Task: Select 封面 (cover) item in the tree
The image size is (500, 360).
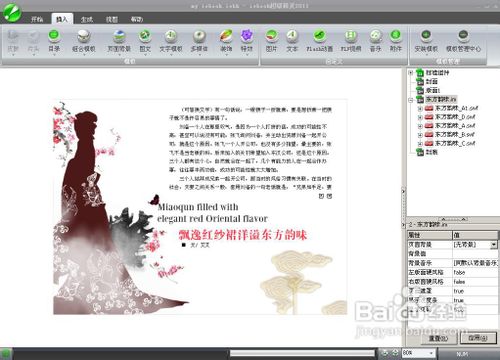Action: coord(432,81)
